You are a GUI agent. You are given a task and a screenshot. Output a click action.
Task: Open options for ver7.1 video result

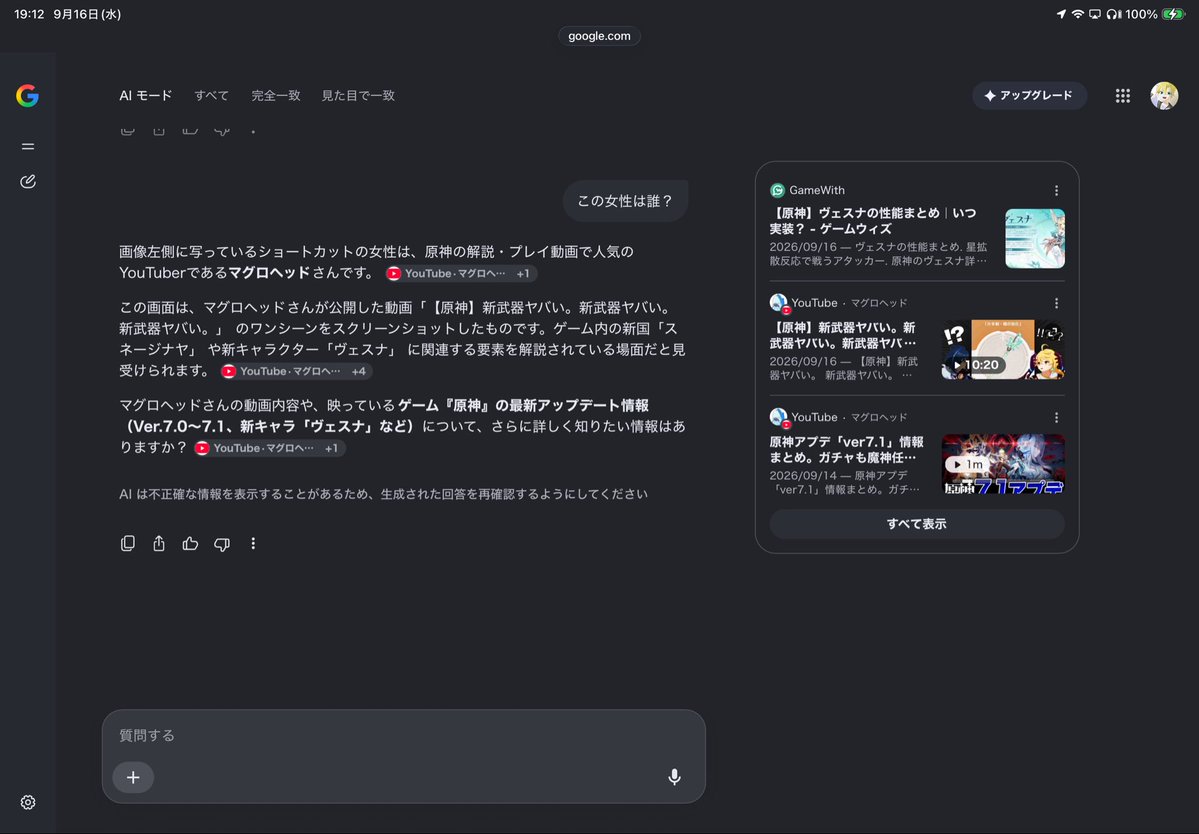pos(1056,417)
